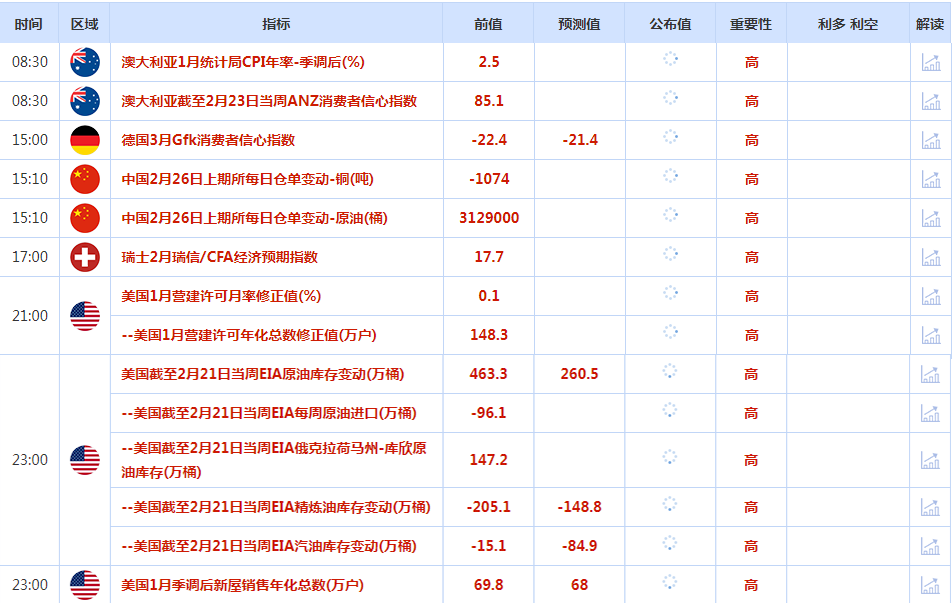
Task: Select forecast value 260.5
Action: (579, 374)
